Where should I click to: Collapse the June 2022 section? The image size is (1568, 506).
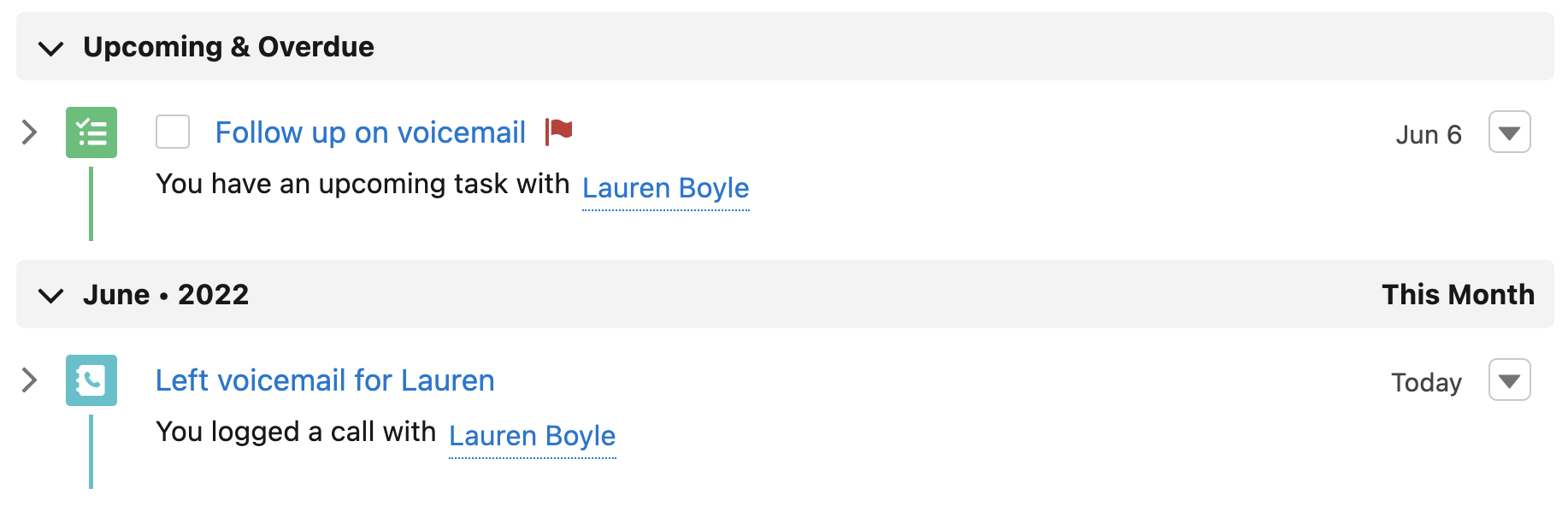coord(51,296)
